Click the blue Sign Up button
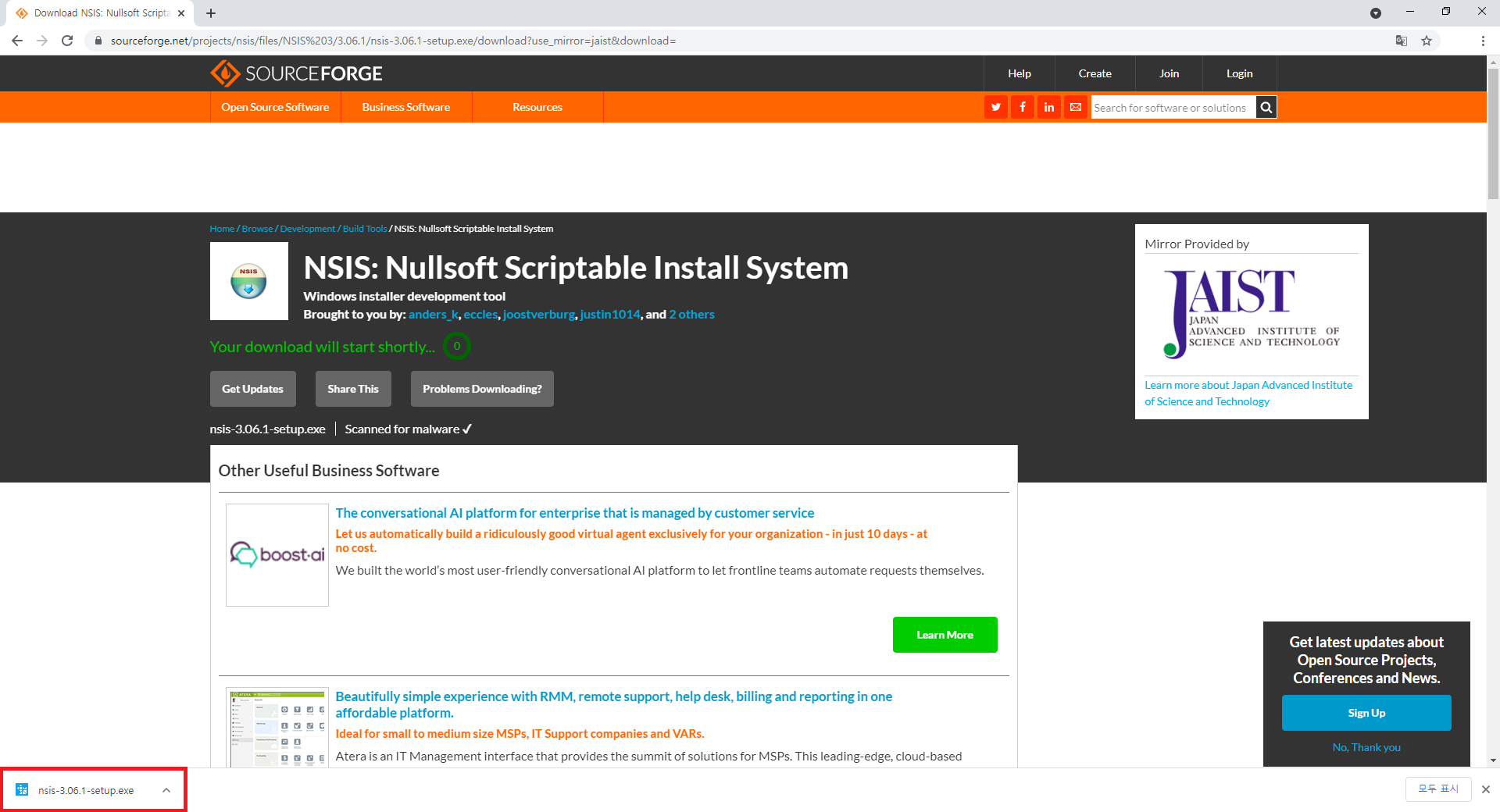This screenshot has width=1500, height=812. click(x=1366, y=713)
